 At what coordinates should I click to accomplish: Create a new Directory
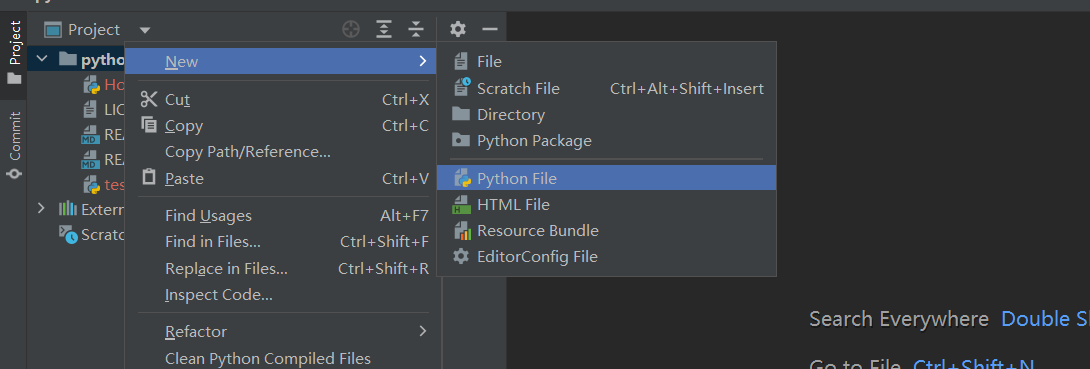[x=606, y=115]
